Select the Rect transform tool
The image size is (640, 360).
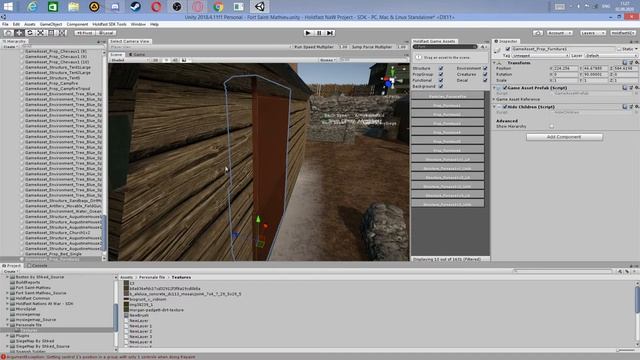[x=51, y=33]
